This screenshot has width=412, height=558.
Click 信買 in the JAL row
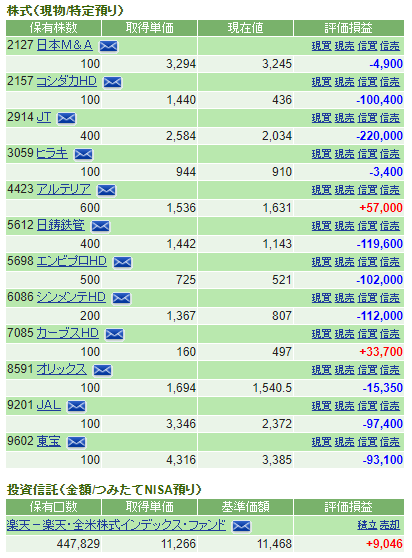pos(367,405)
